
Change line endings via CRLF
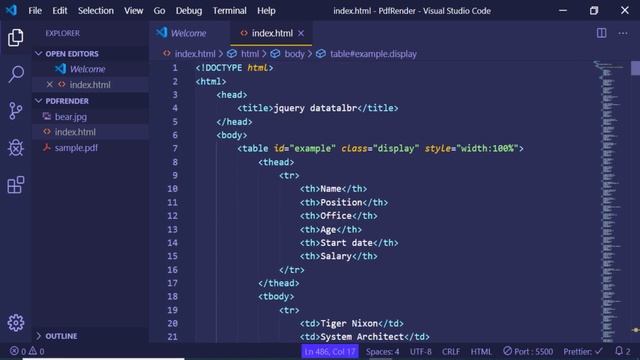(x=451, y=351)
